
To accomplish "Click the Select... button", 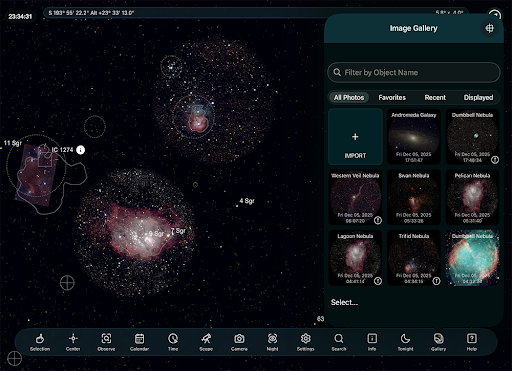I will click(344, 302).
